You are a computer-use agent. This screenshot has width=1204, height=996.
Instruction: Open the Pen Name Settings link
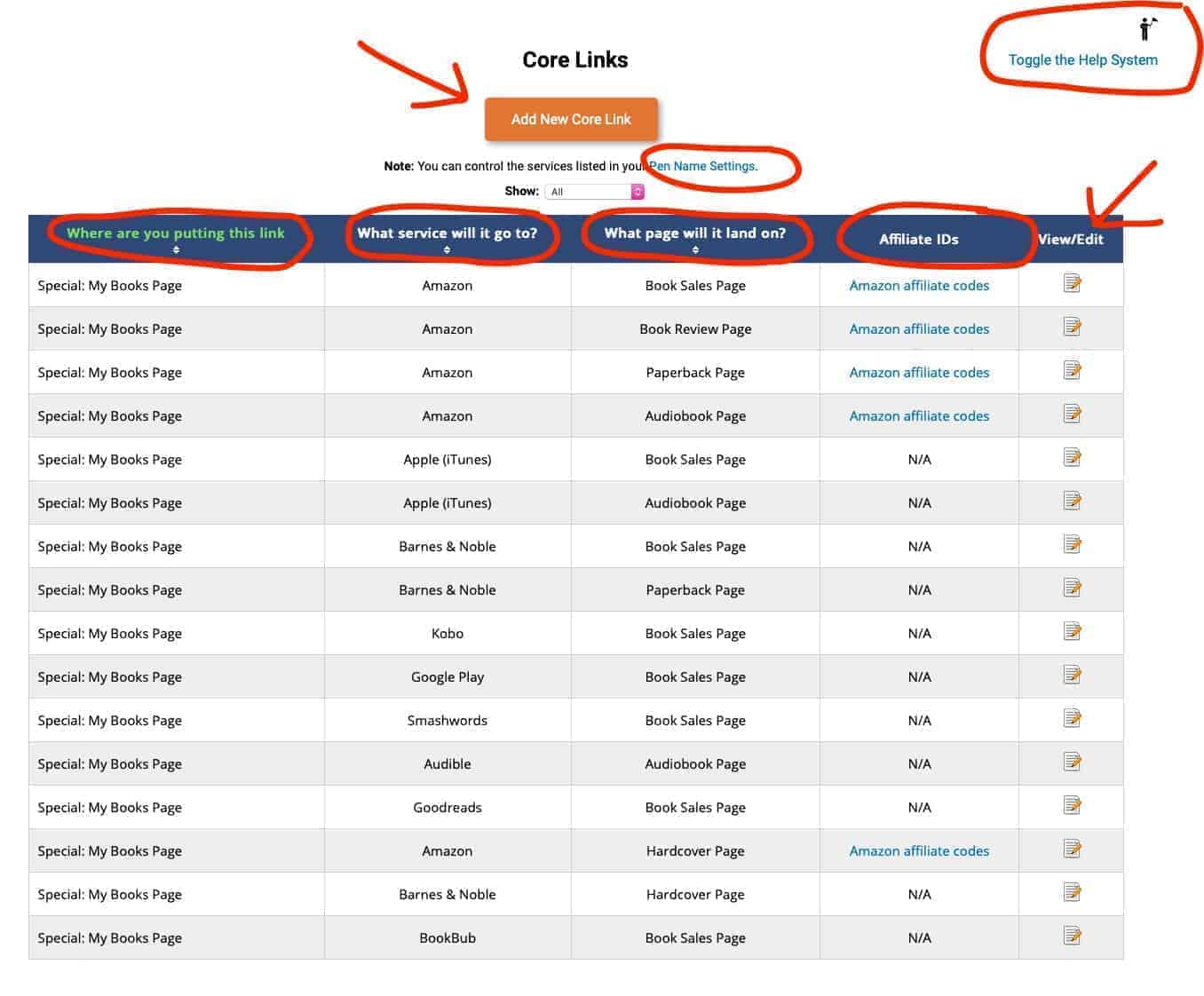click(x=702, y=166)
